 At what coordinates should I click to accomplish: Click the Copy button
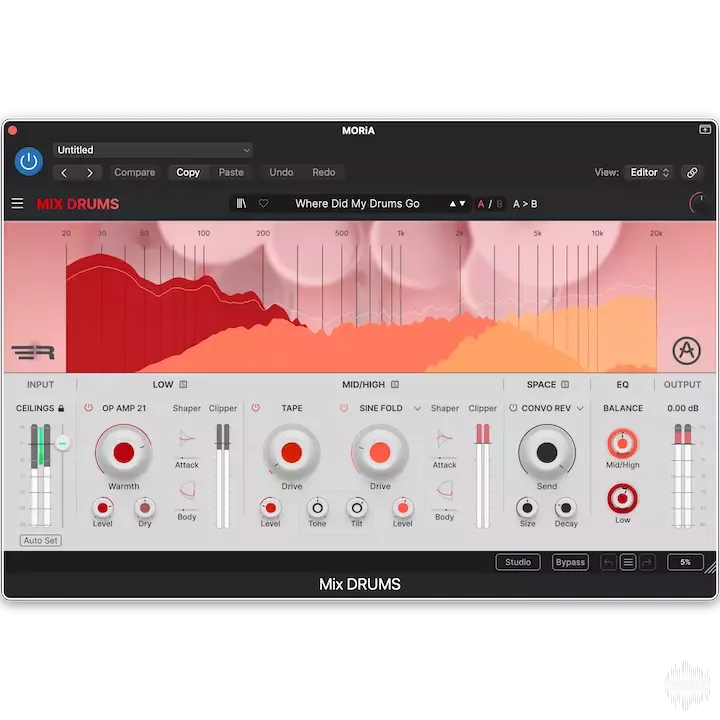point(188,173)
